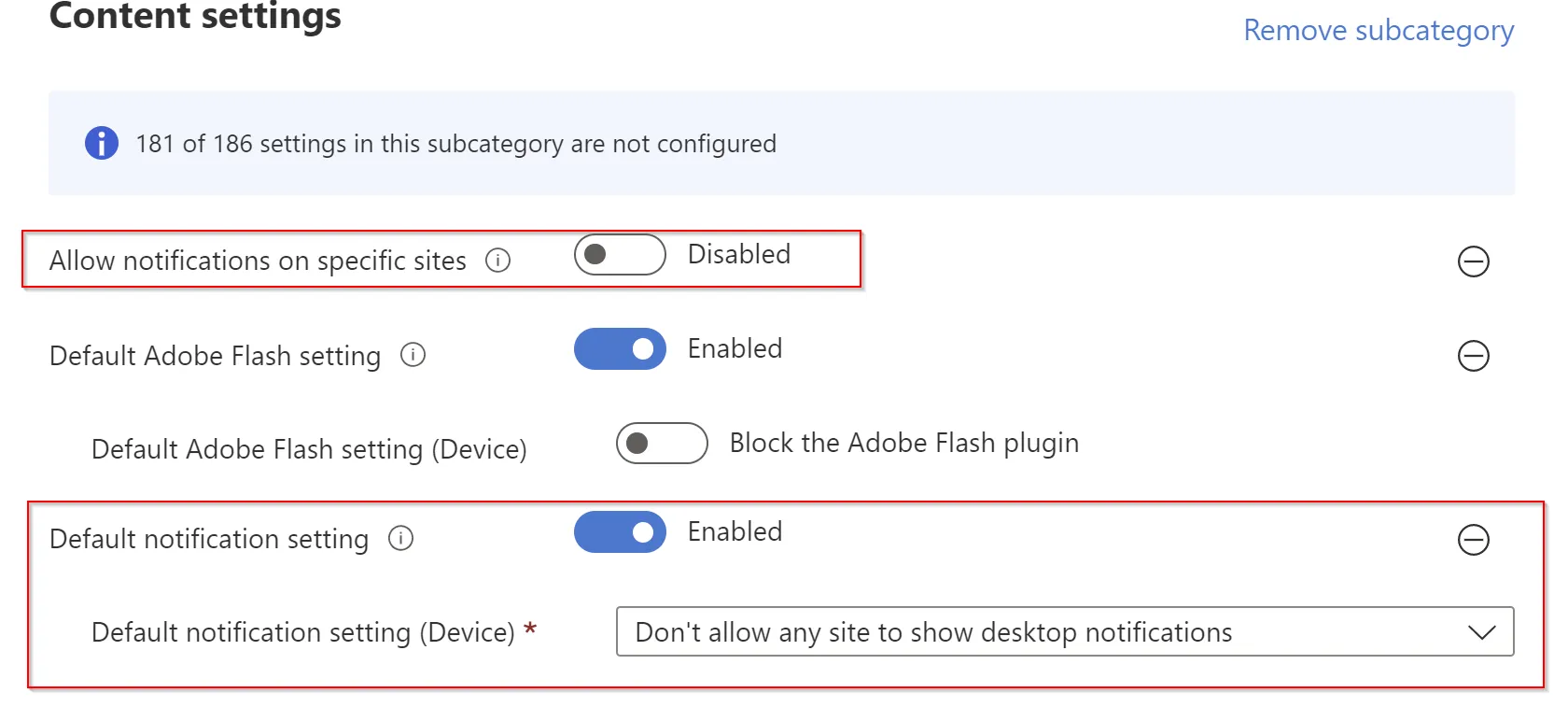Remove Default Adobe Flash setting with minus icon
1568x721 pixels.
click(x=1474, y=356)
